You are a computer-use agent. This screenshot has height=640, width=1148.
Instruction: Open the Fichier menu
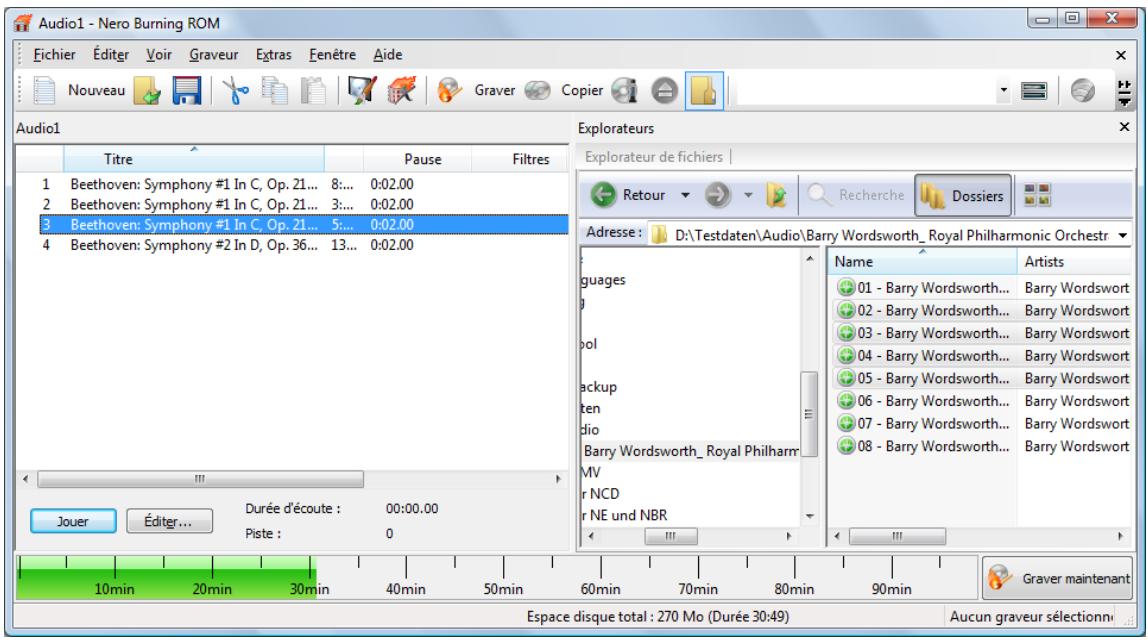[54, 55]
